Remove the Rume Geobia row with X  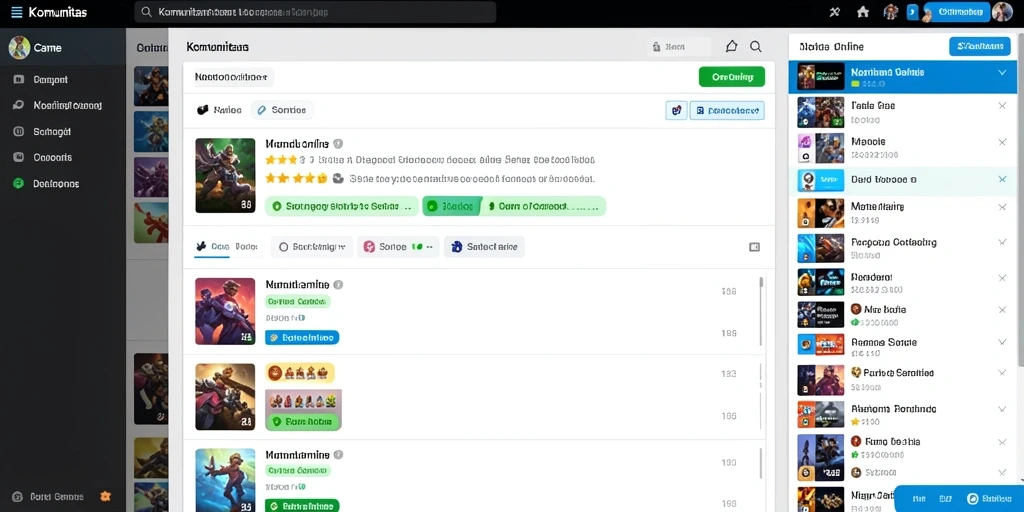[x=1002, y=441]
